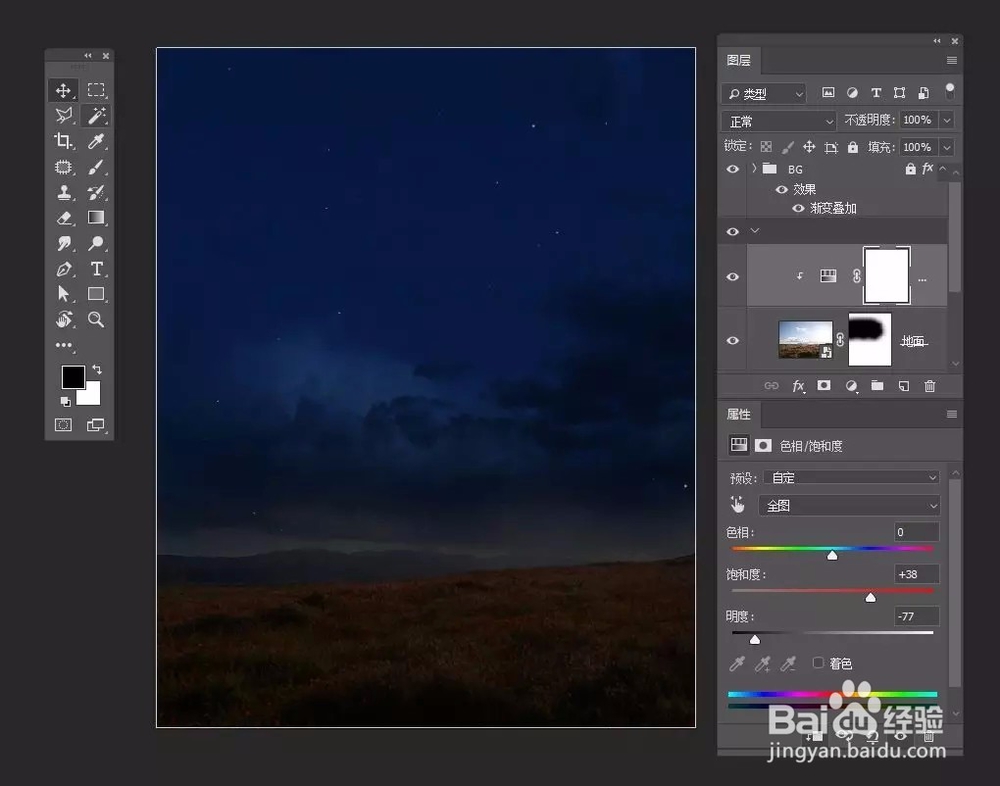The height and width of the screenshot is (786, 1000).
Task: Hide the BG group's visibility
Action: pos(732,168)
